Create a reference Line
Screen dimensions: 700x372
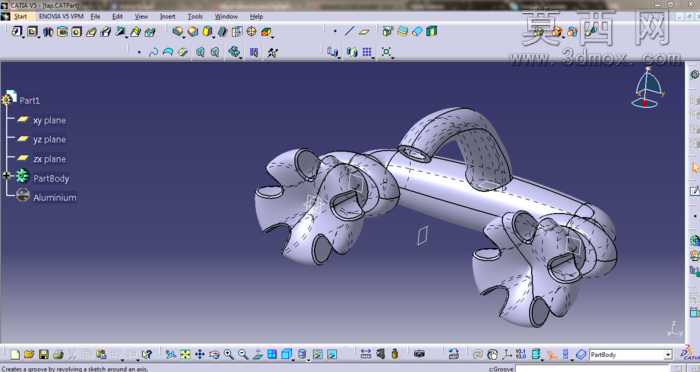click(x=350, y=31)
